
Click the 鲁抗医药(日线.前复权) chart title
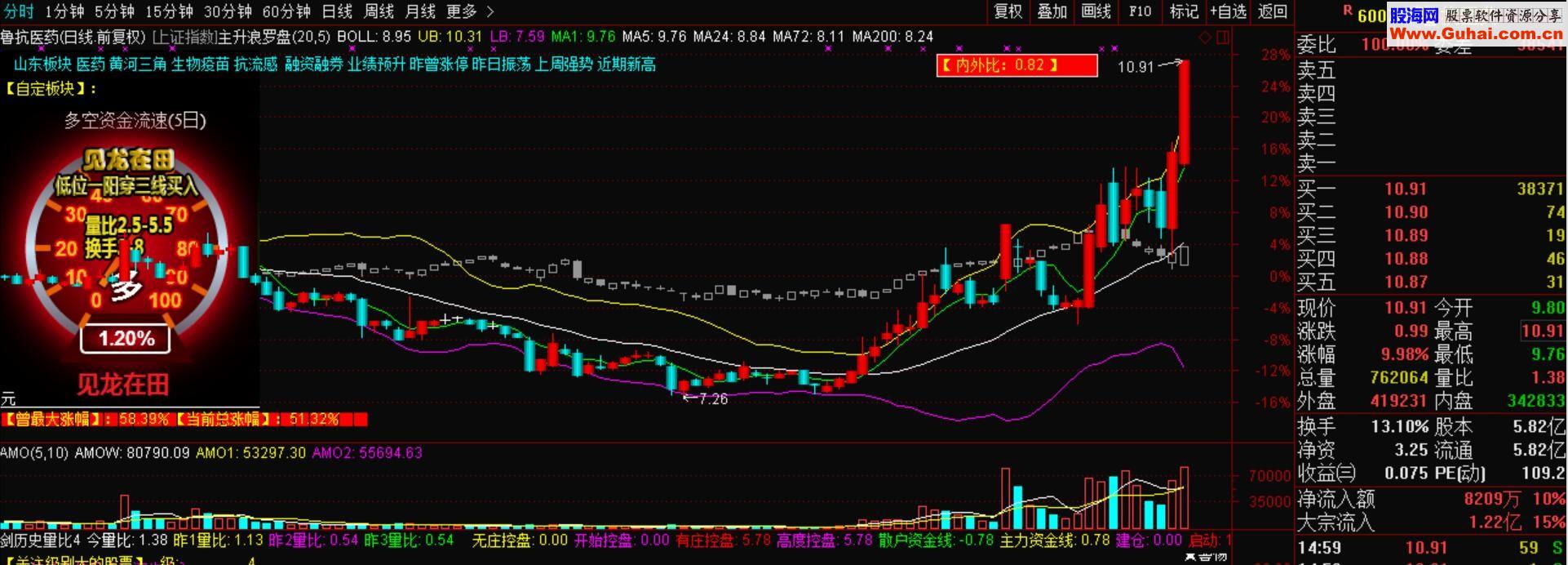73,37
